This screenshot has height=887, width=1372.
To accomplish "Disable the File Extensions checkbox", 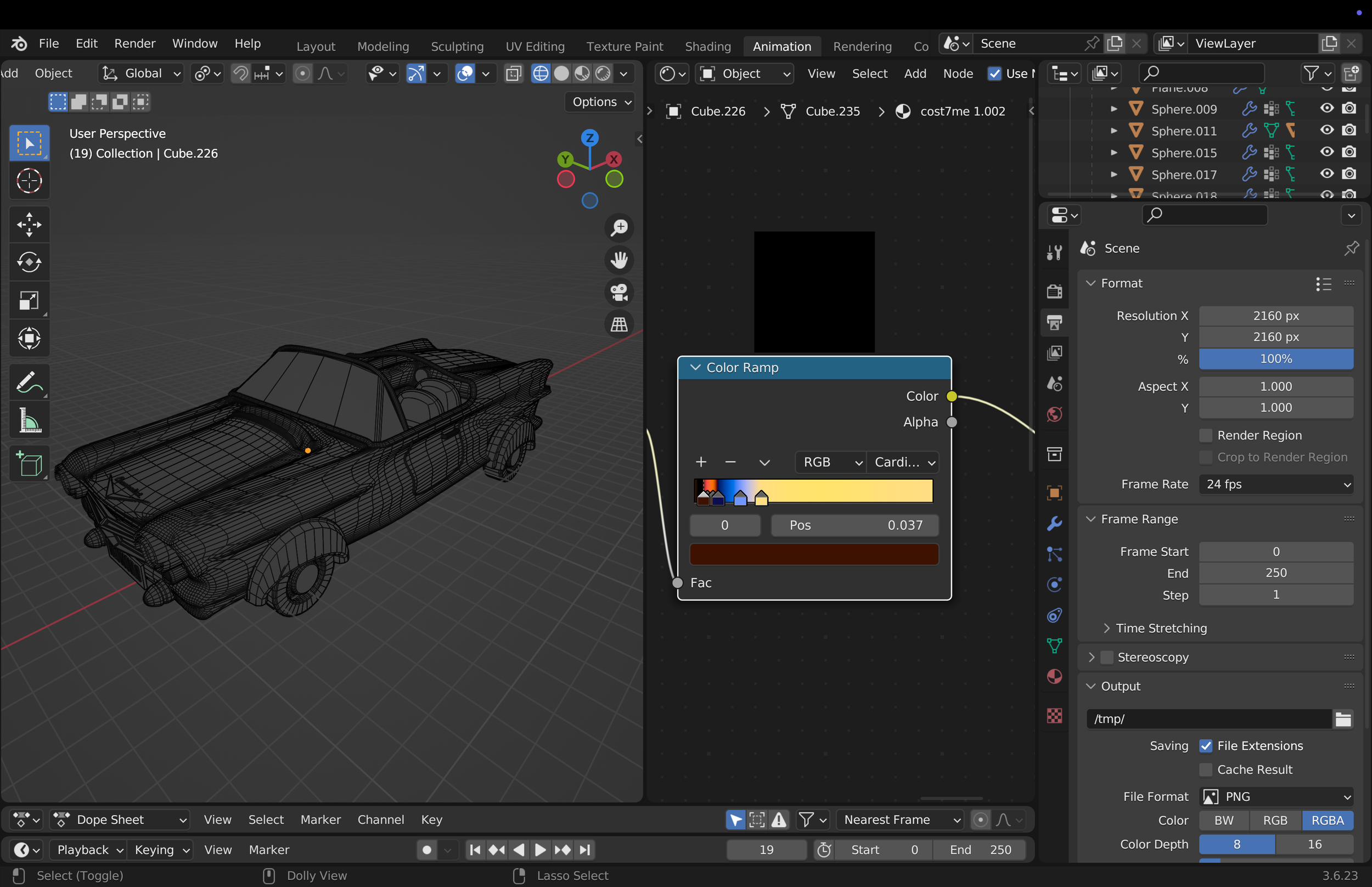I will coord(1206,746).
